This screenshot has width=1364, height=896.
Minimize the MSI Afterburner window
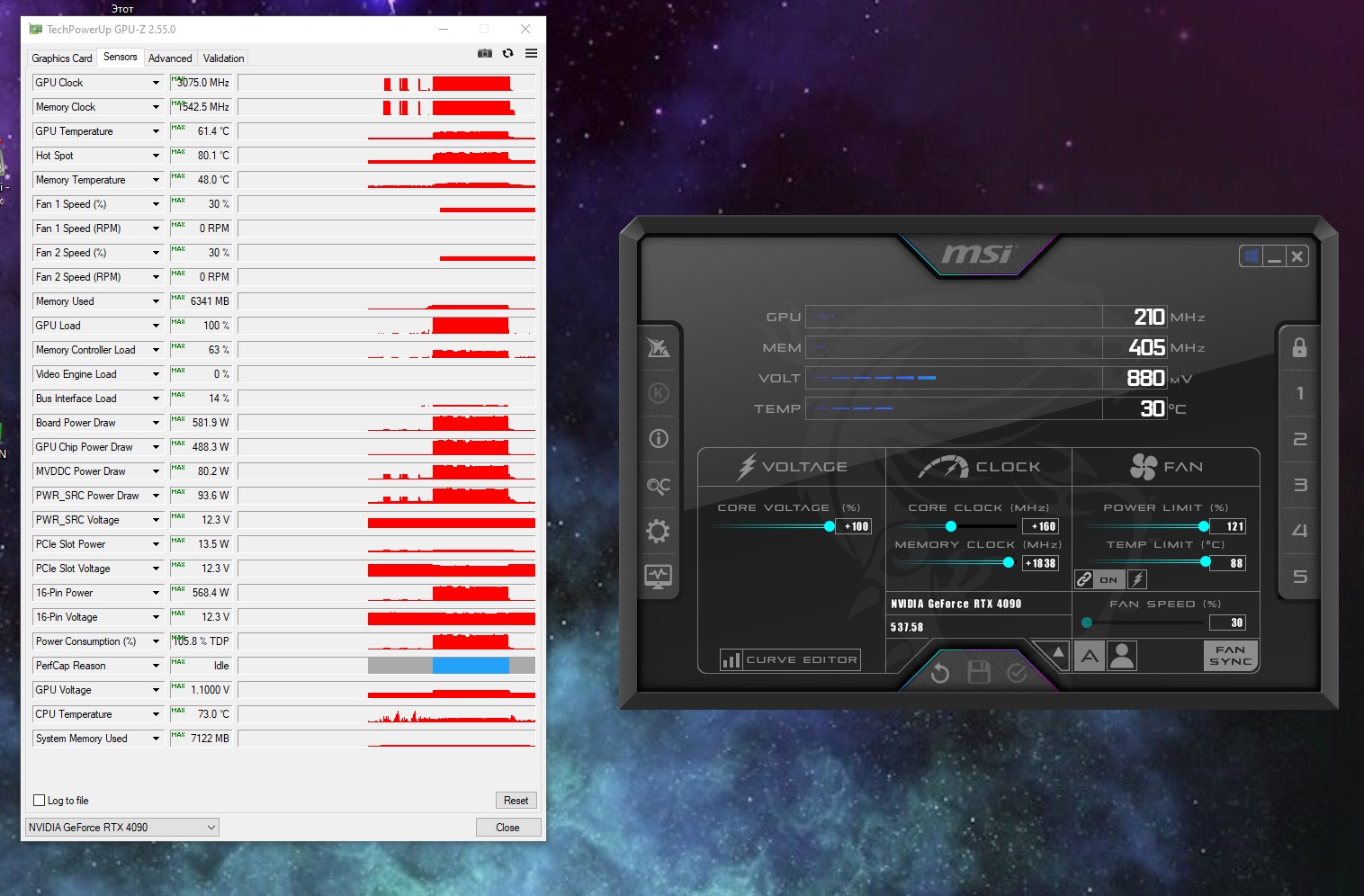click(1274, 256)
